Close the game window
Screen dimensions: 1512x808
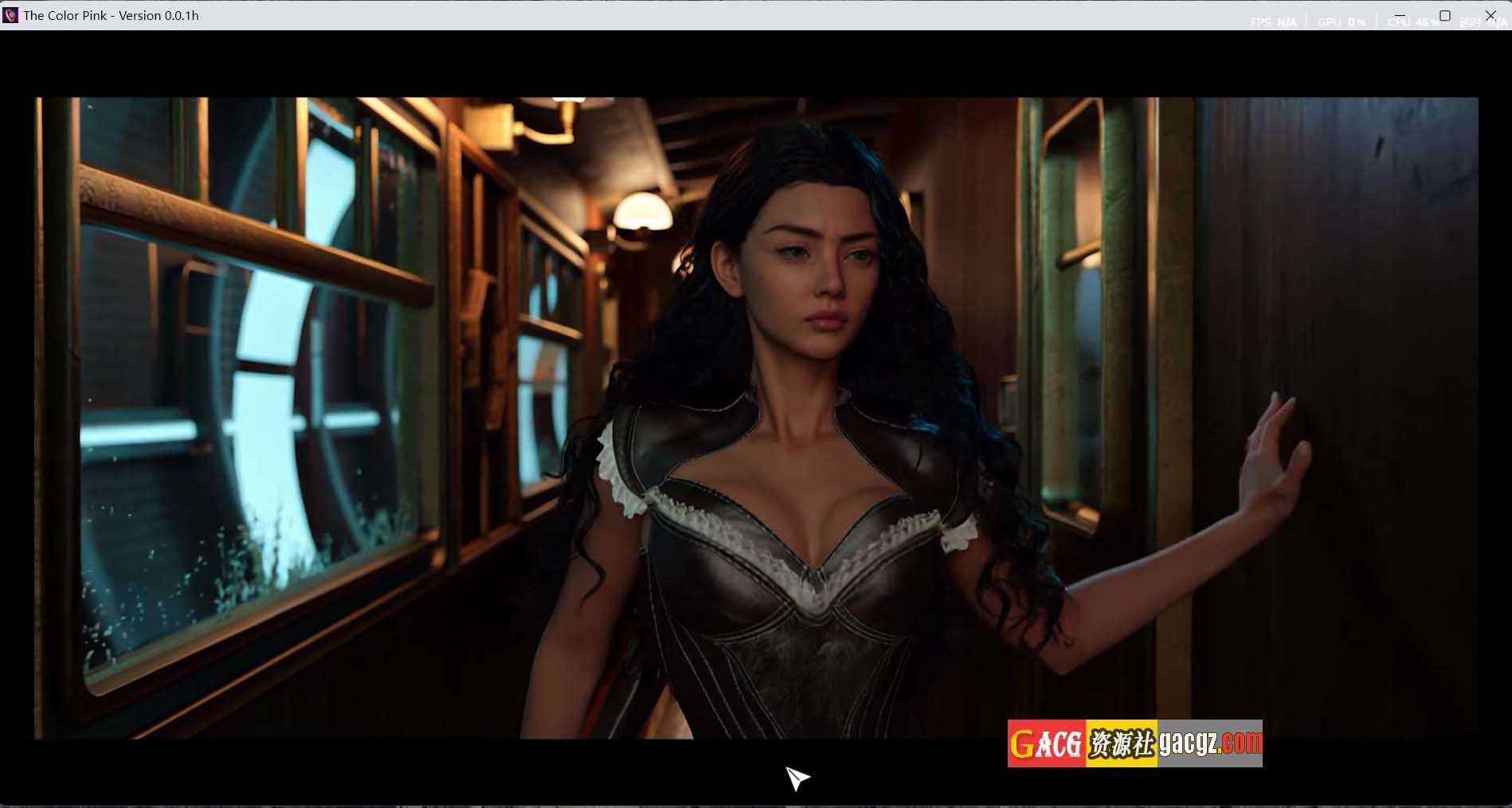point(1490,15)
